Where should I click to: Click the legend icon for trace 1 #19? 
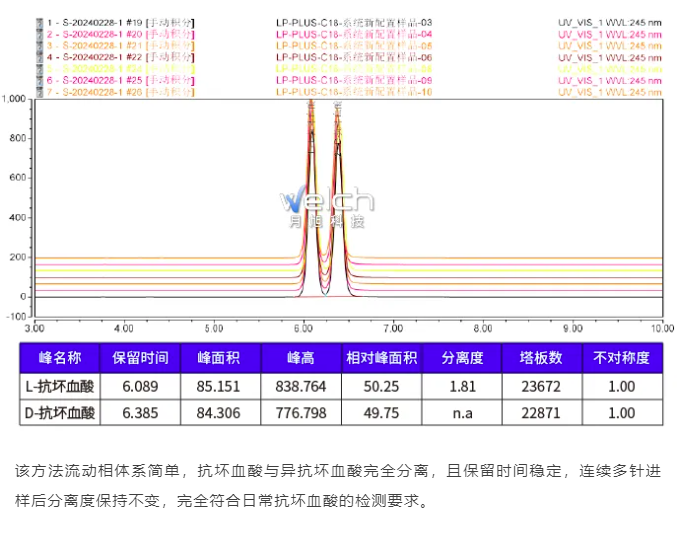click(x=38, y=22)
